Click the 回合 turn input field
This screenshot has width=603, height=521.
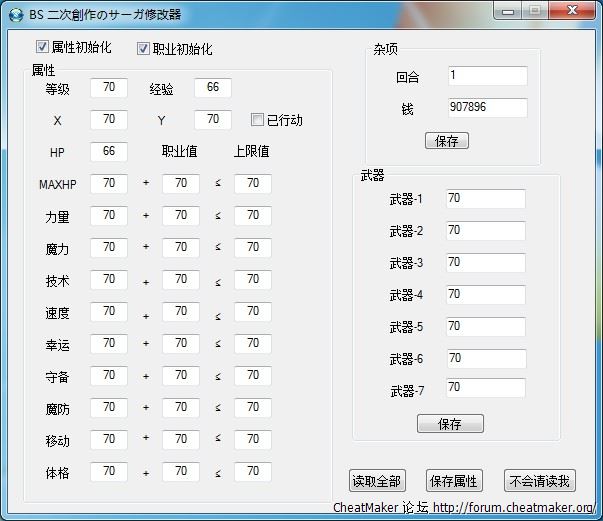(486, 76)
